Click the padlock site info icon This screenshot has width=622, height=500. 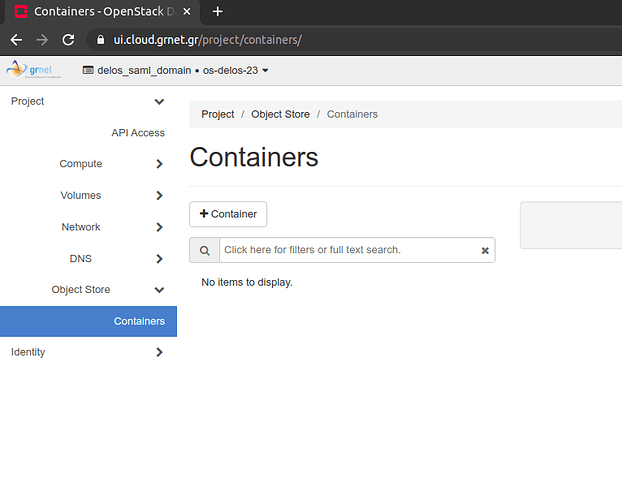click(x=98, y=40)
